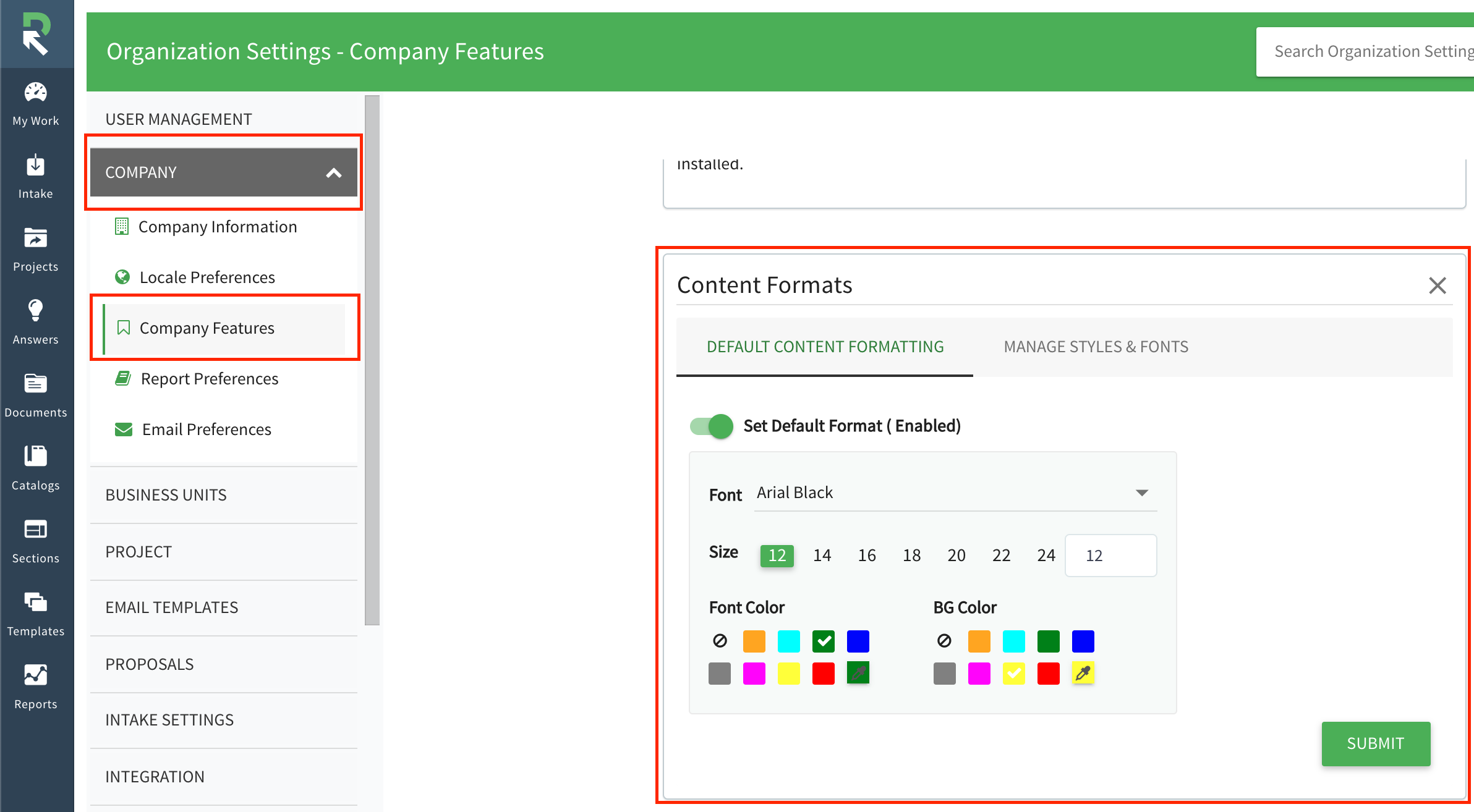Toggle Set Default Format switch
Viewport: 1474px width, 812px height.
(712, 426)
